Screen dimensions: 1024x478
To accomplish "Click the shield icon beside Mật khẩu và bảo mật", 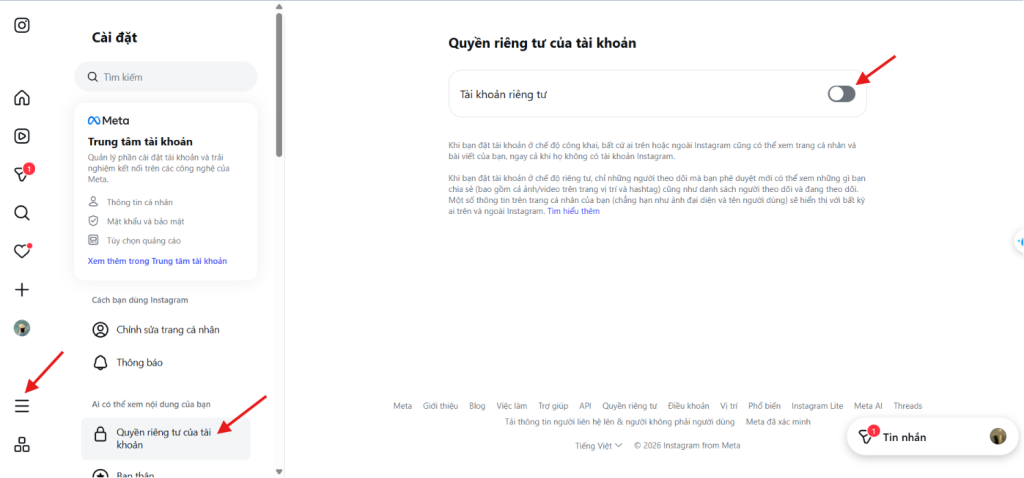I will [93, 221].
